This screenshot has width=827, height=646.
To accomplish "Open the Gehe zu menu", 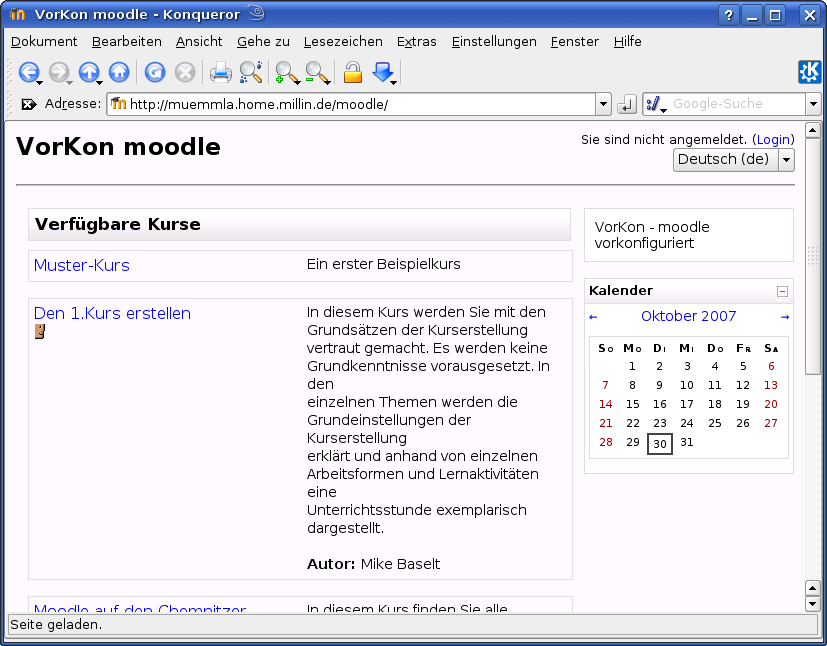I will [263, 42].
